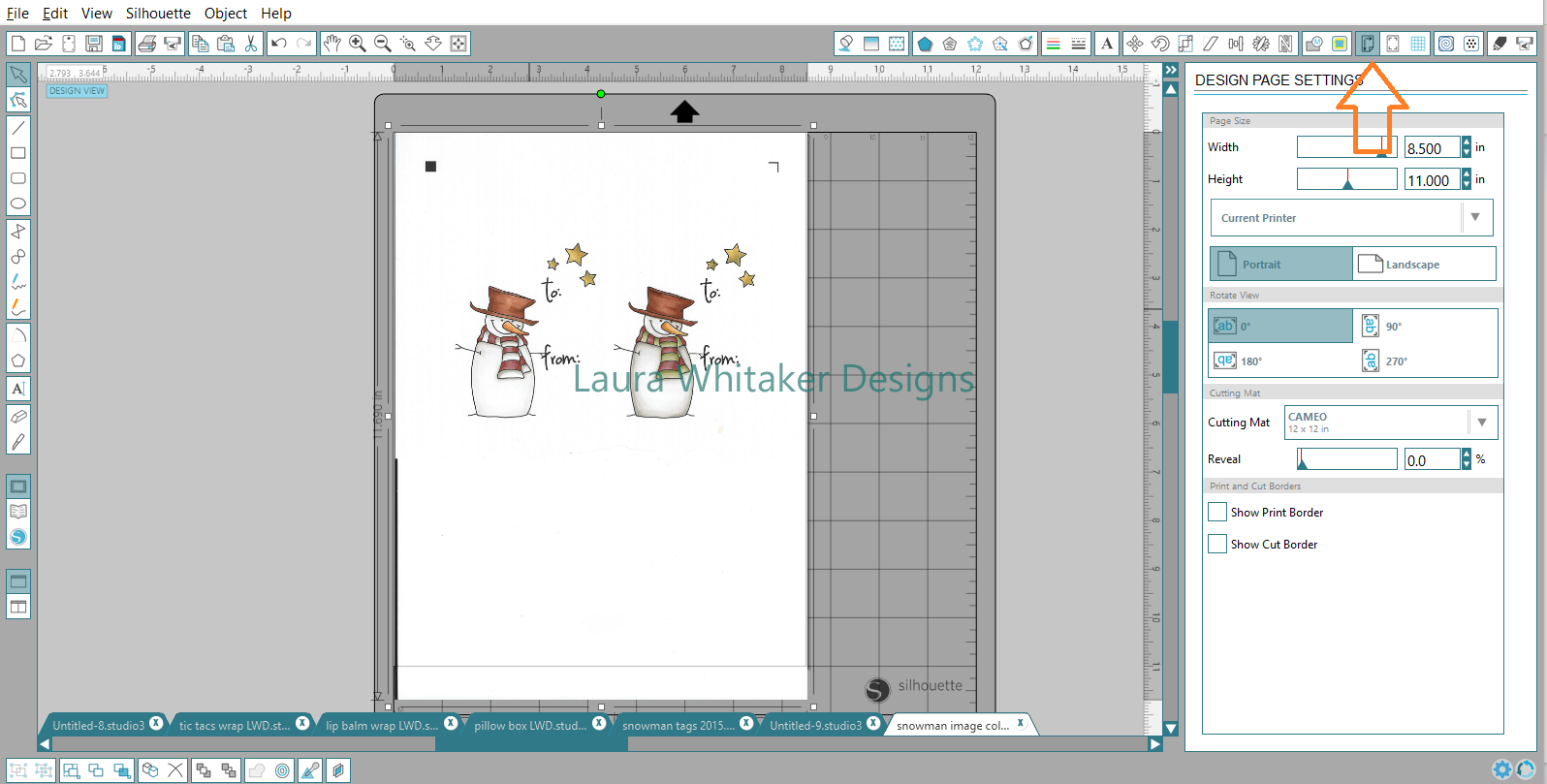Open the Fill Color paint bucket window

click(x=845, y=44)
